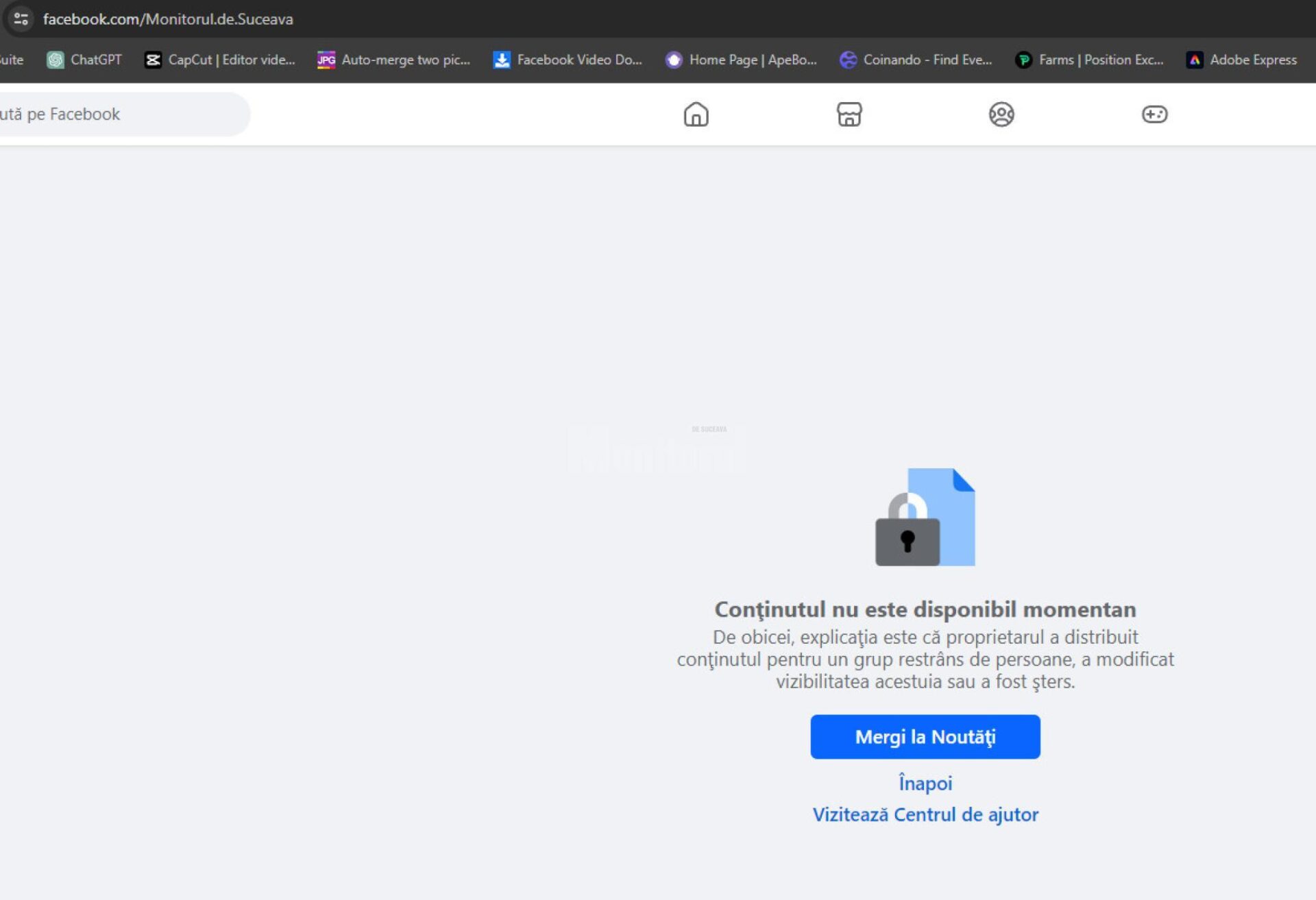The height and width of the screenshot is (900, 1316).
Task: Select the facebook.com/Monitorul.de.Suceava URL
Action: click(x=168, y=19)
